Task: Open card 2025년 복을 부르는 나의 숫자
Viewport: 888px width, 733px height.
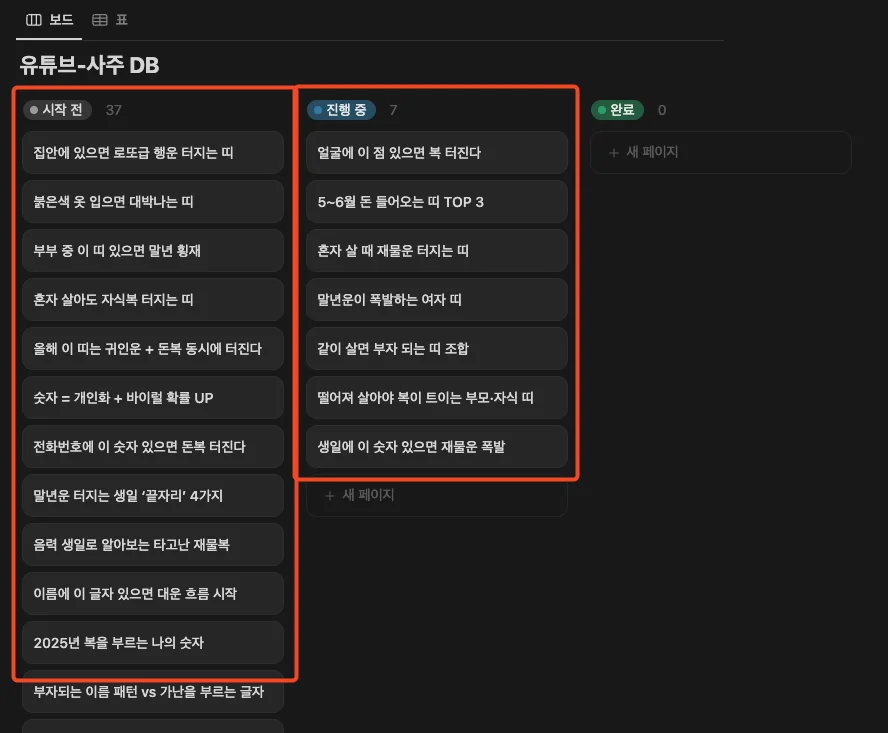Action: [153, 642]
